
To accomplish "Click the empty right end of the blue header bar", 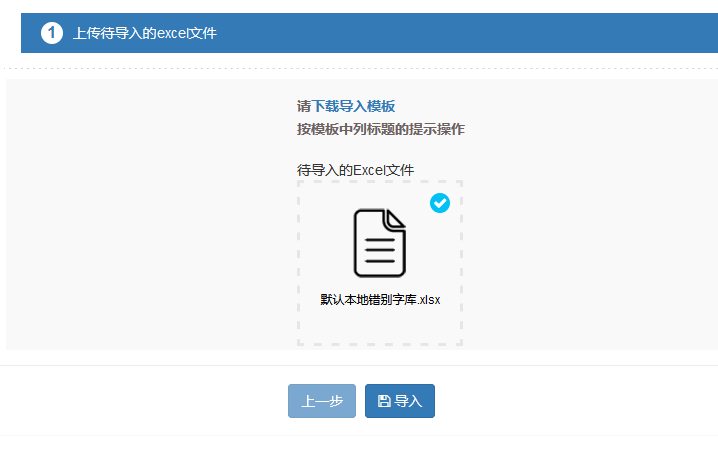I will click(x=600, y=33).
